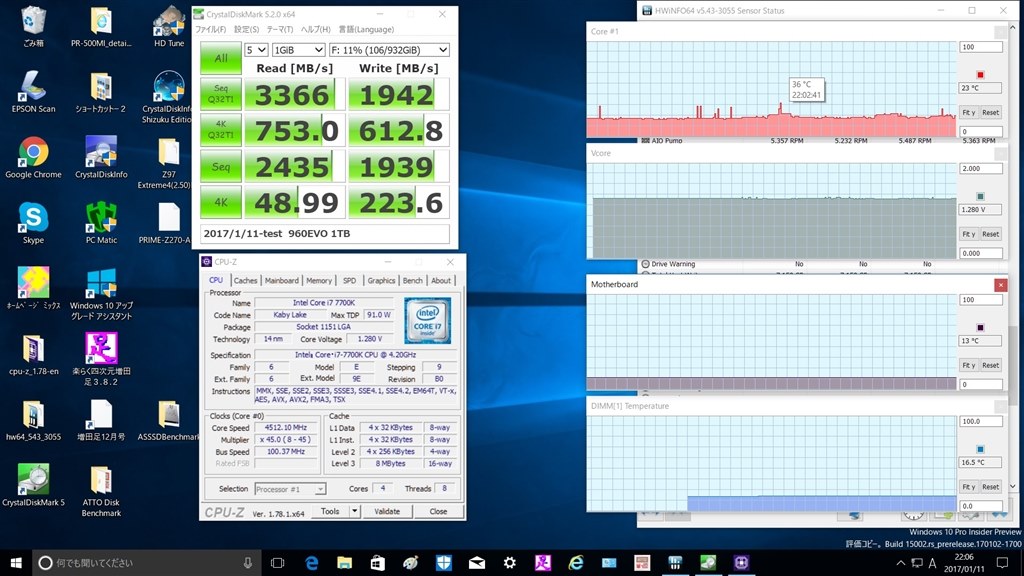Open CrystalDiskInfo Shizuku Edition shortcut

[x=169, y=97]
